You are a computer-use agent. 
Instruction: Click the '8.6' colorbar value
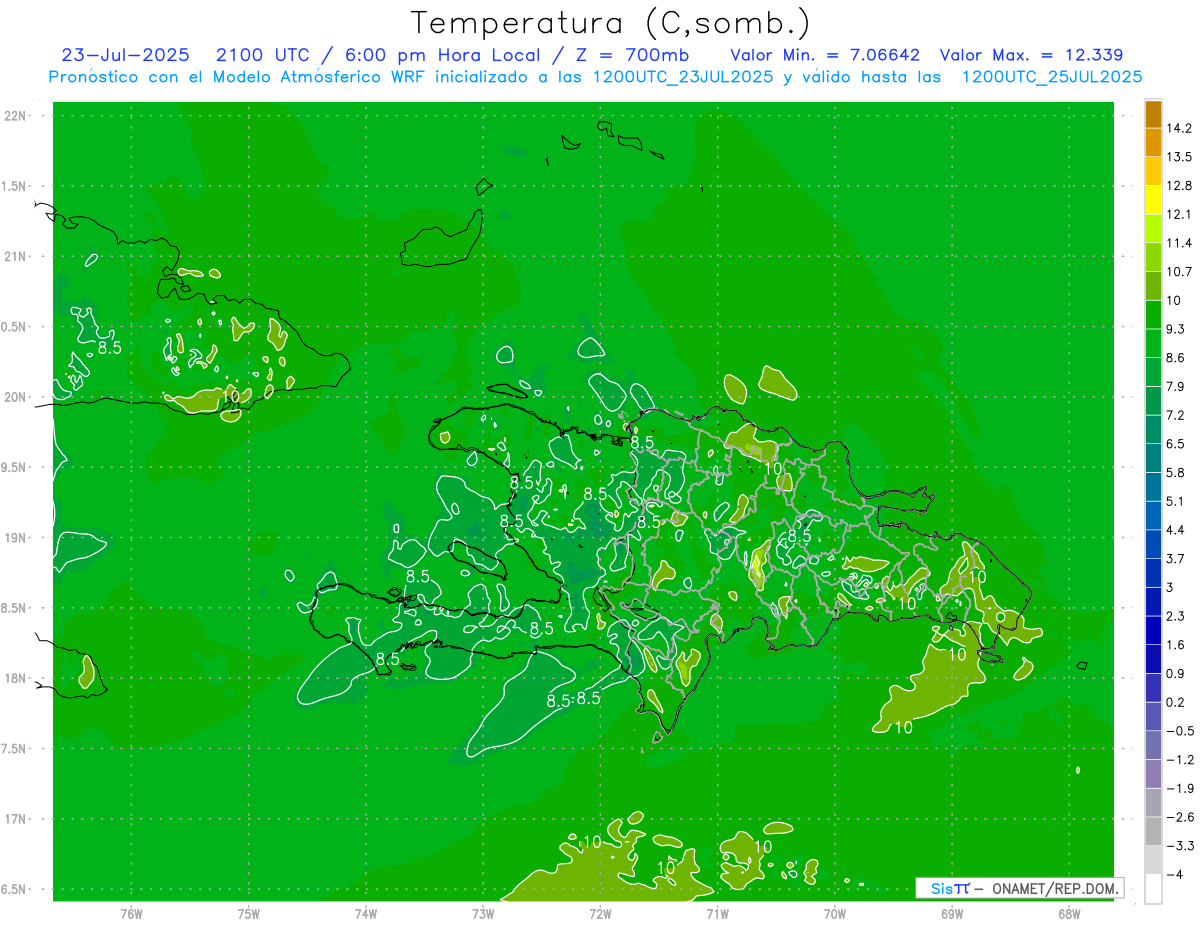[1176, 358]
